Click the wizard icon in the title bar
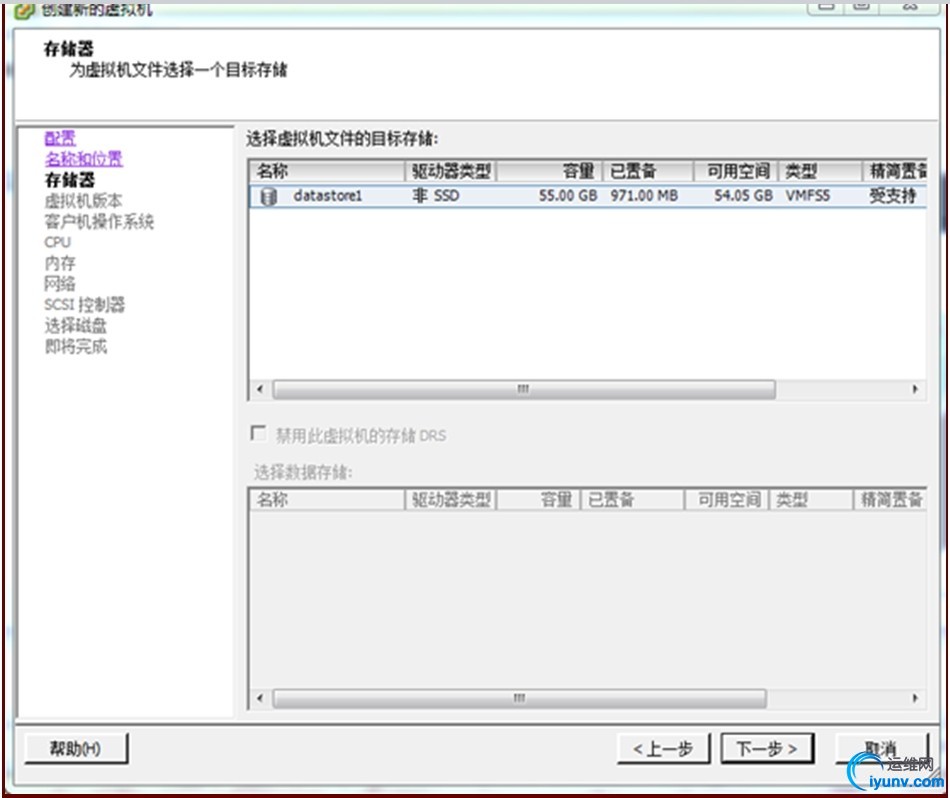The image size is (950, 798). point(24,10)
